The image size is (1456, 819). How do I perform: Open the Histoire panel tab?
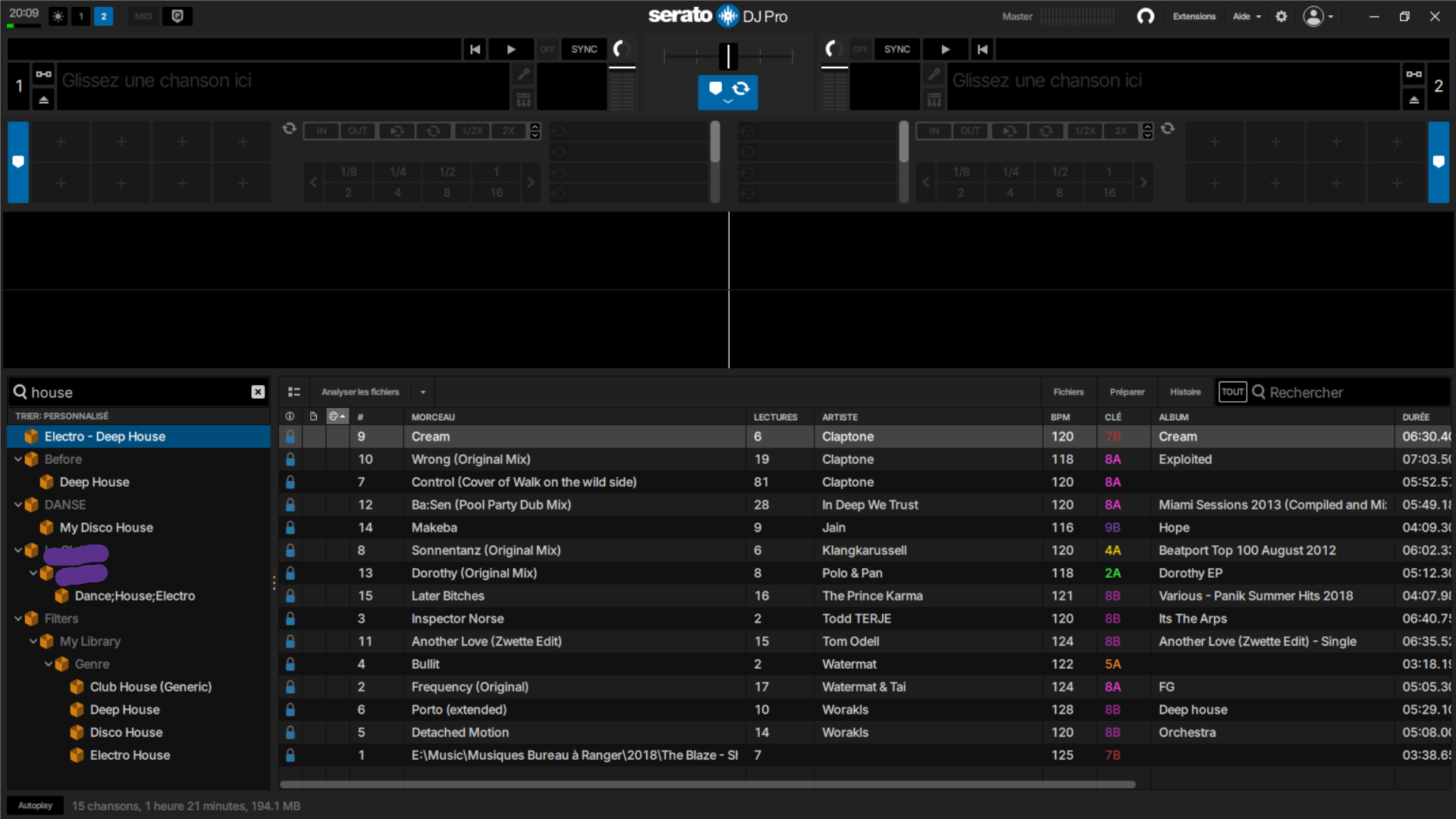pos(1185,392)
